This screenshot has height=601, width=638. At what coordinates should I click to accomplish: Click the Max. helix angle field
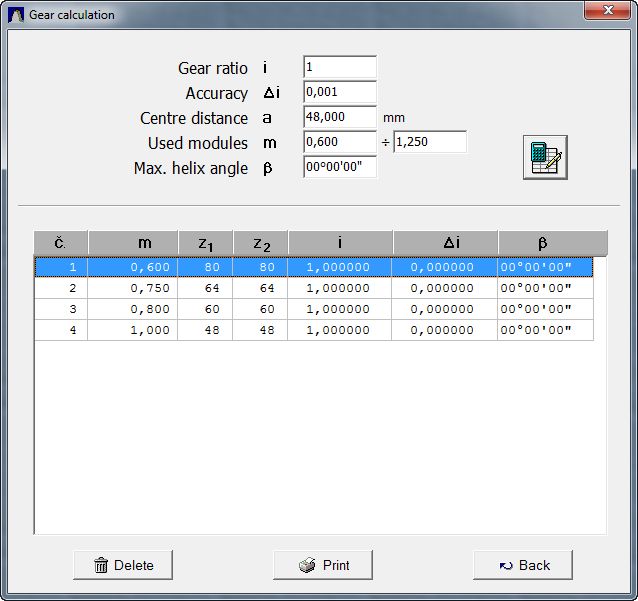click(339, 167)
